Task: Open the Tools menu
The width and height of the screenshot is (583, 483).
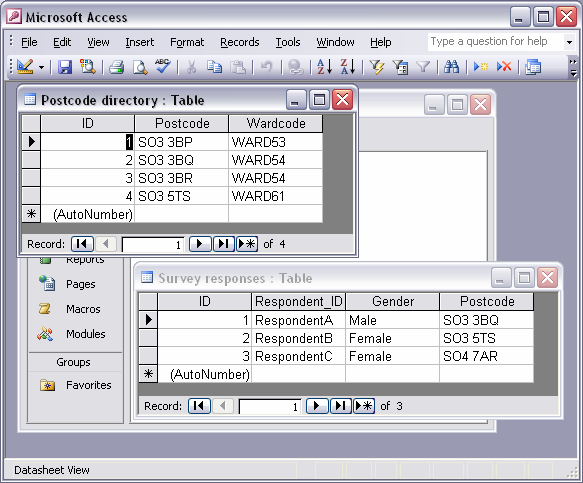Action: pyautogui.click(x=288, y=42)
